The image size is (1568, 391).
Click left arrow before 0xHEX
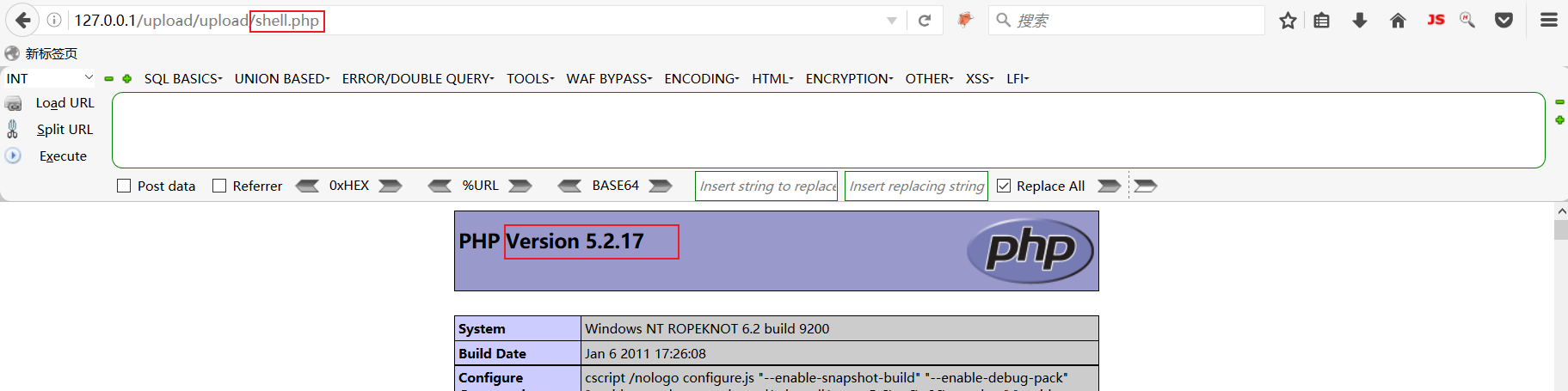coord(307,186)
